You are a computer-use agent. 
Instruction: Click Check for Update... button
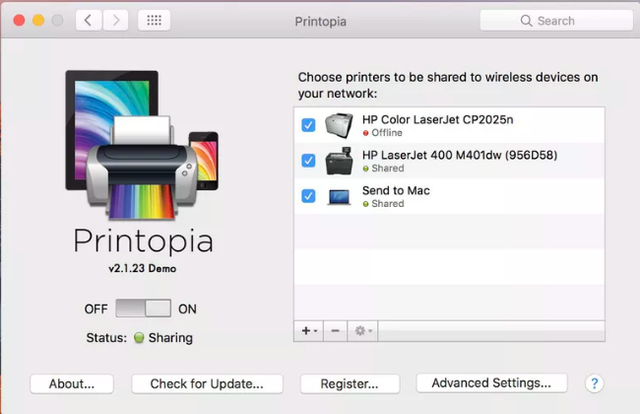(x=207, y=383)
